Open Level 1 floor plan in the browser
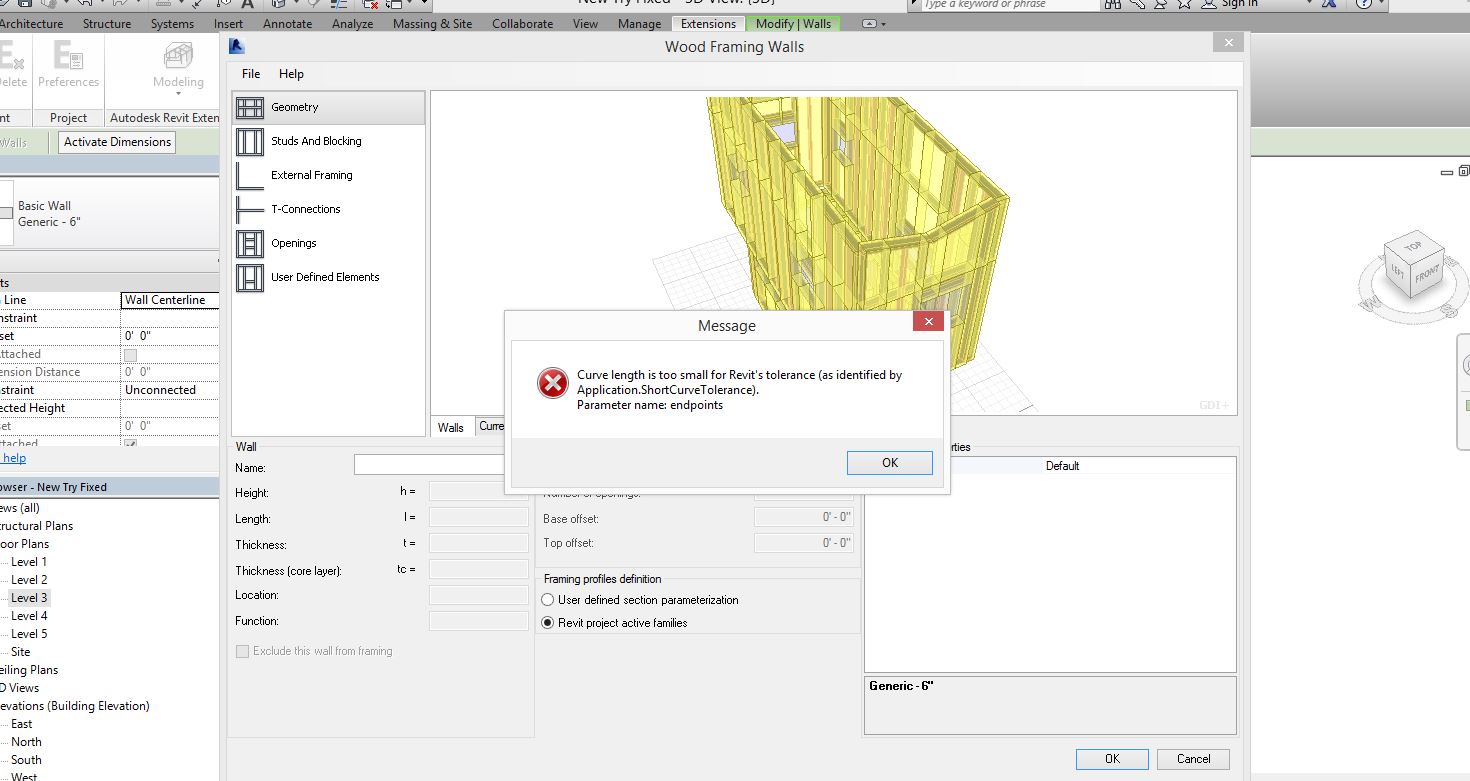 pyautogui.click(x=29, y=562)
